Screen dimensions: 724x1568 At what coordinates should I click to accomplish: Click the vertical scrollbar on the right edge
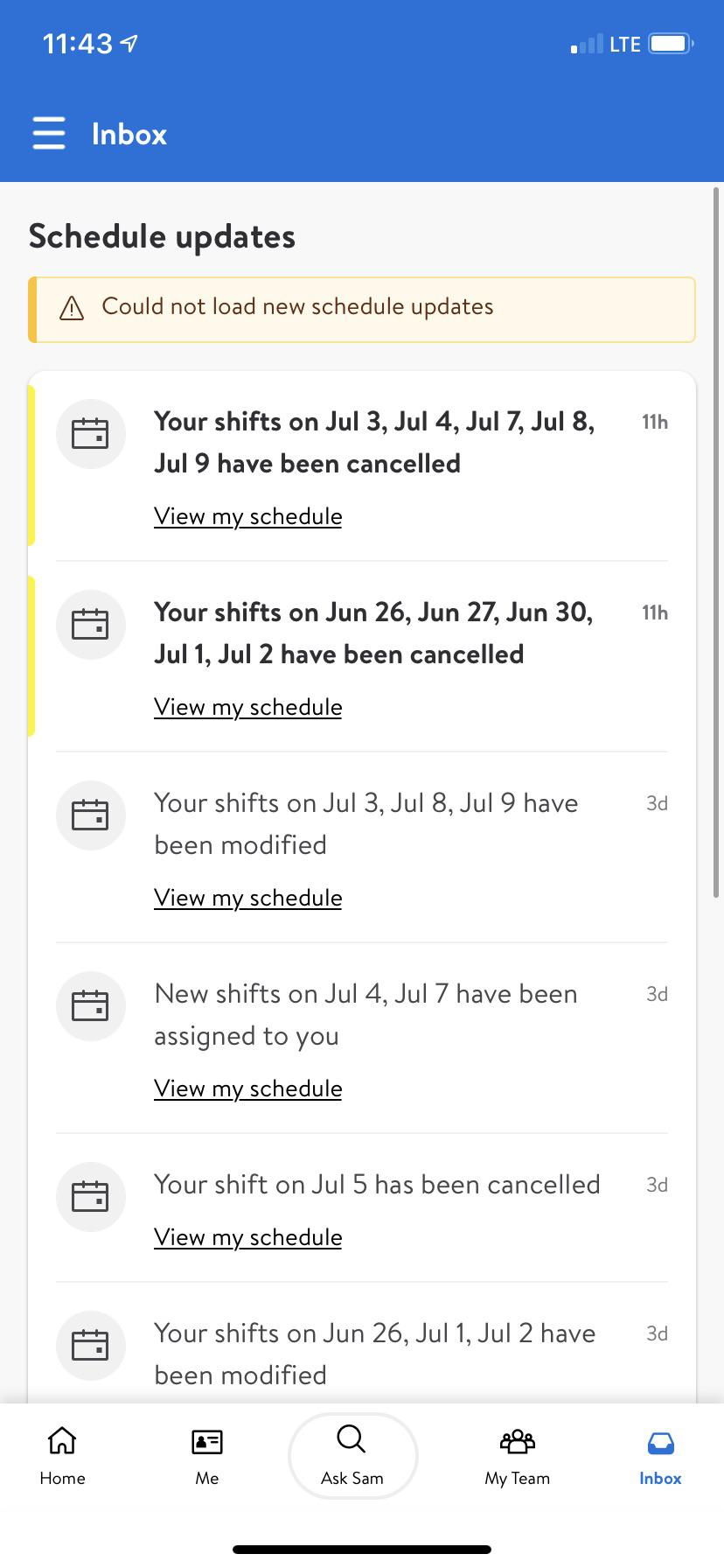click(x=717, y=437)
